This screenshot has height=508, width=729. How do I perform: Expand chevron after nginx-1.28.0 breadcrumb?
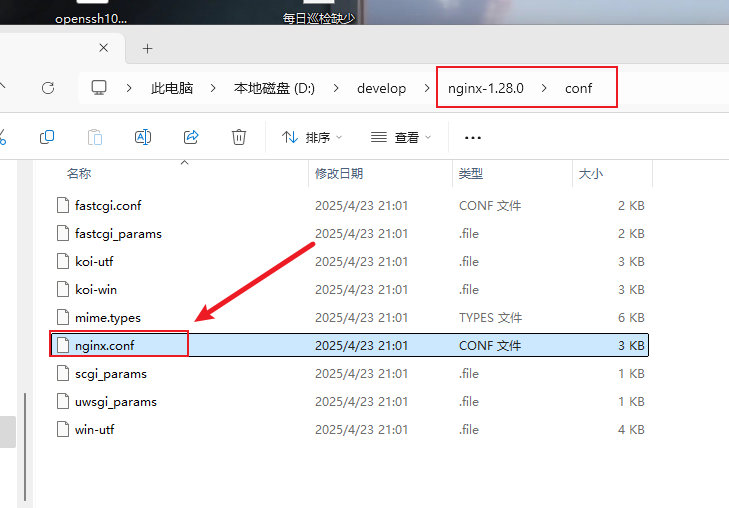coord(543,88)
